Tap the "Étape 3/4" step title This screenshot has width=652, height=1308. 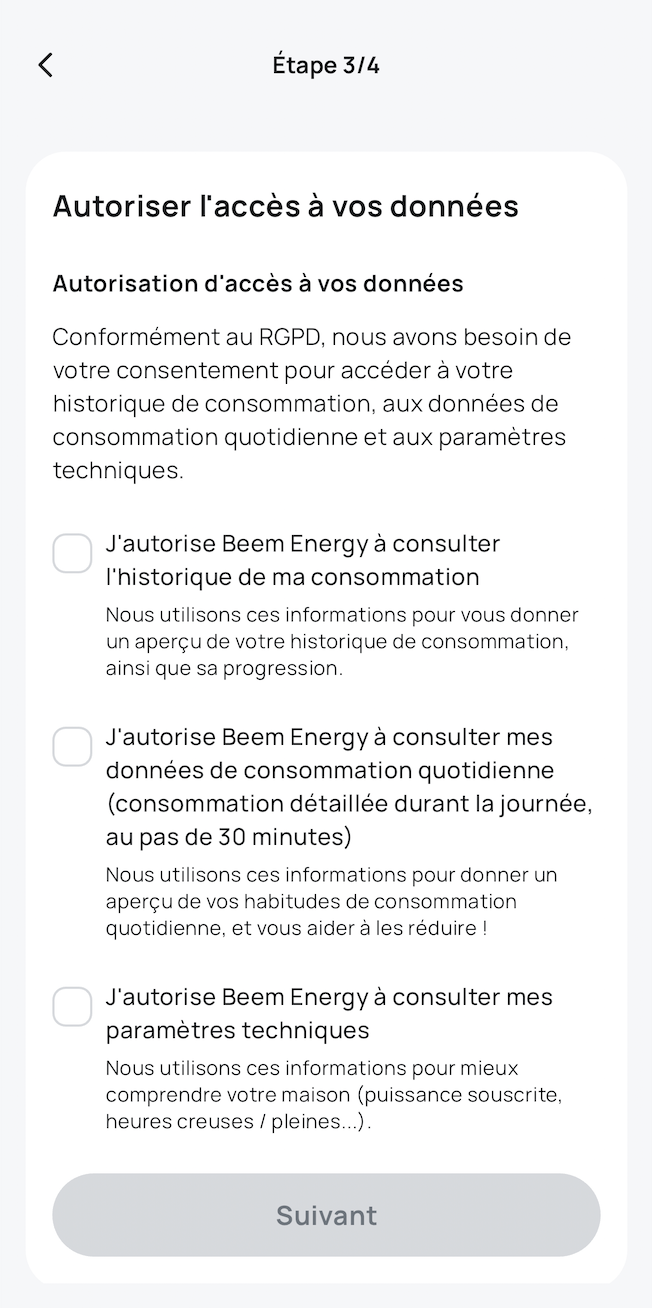(326, 66)
